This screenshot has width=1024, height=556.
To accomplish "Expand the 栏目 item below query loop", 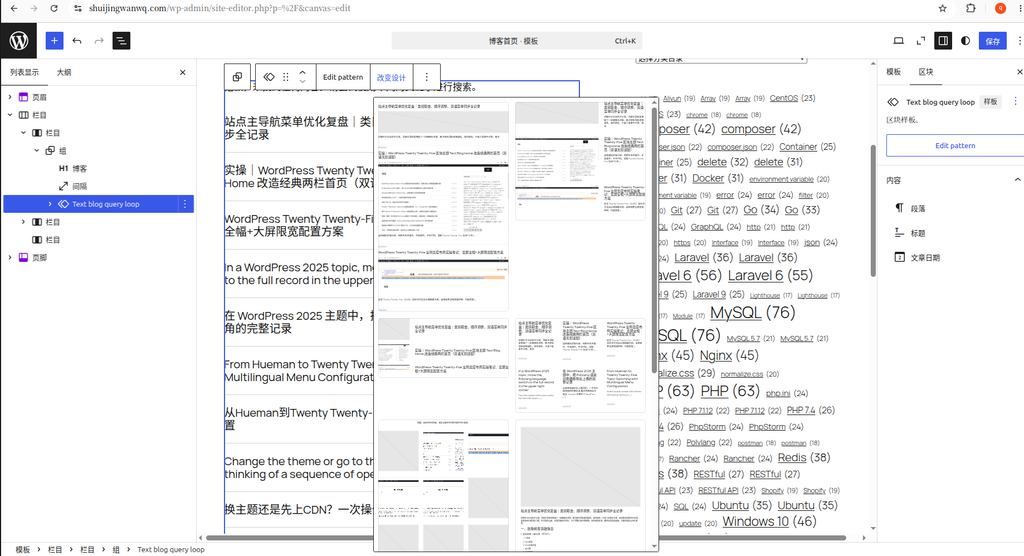I will coord(24,222).
